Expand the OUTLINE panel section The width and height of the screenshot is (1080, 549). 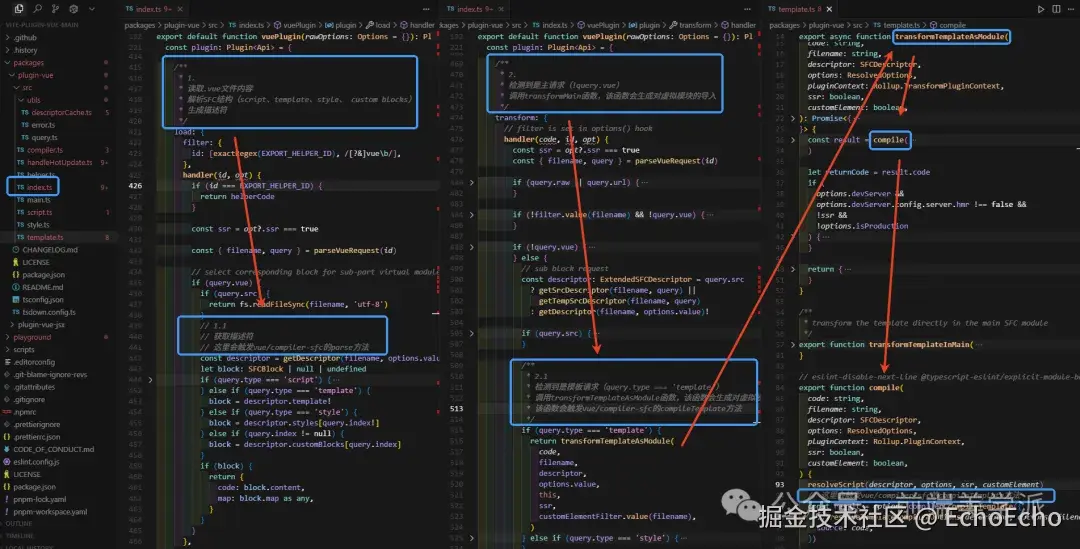pyautogui.click(x=19, y=524)
